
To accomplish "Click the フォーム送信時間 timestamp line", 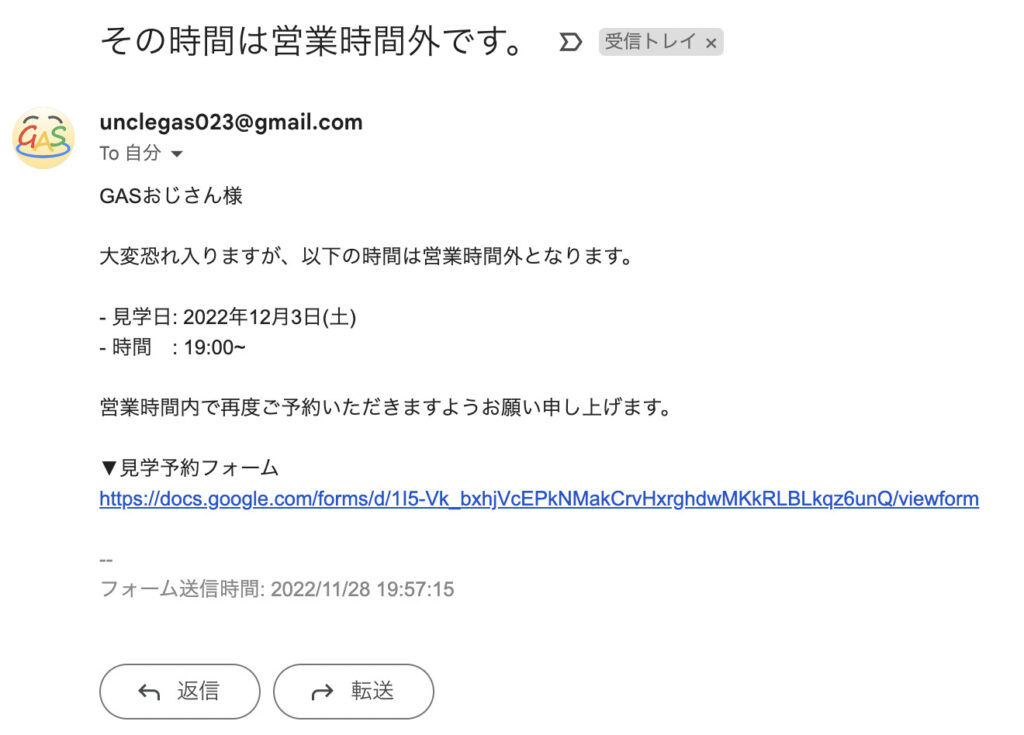I will tap(277, 589).
